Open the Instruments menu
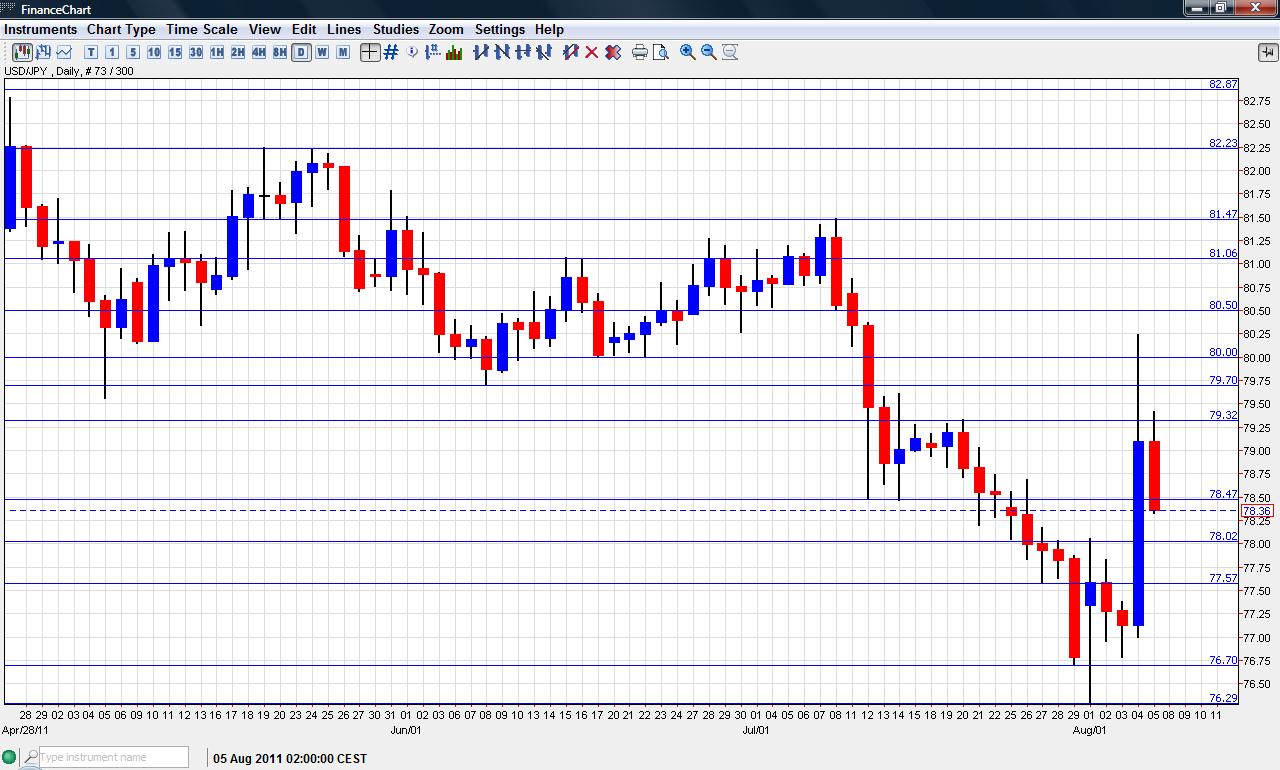 click(x=40, y=29)
